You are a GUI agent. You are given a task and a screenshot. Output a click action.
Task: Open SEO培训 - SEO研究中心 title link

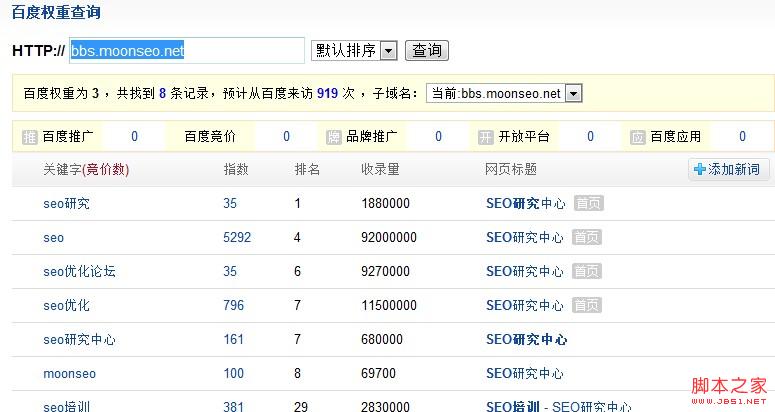point(559,406)
